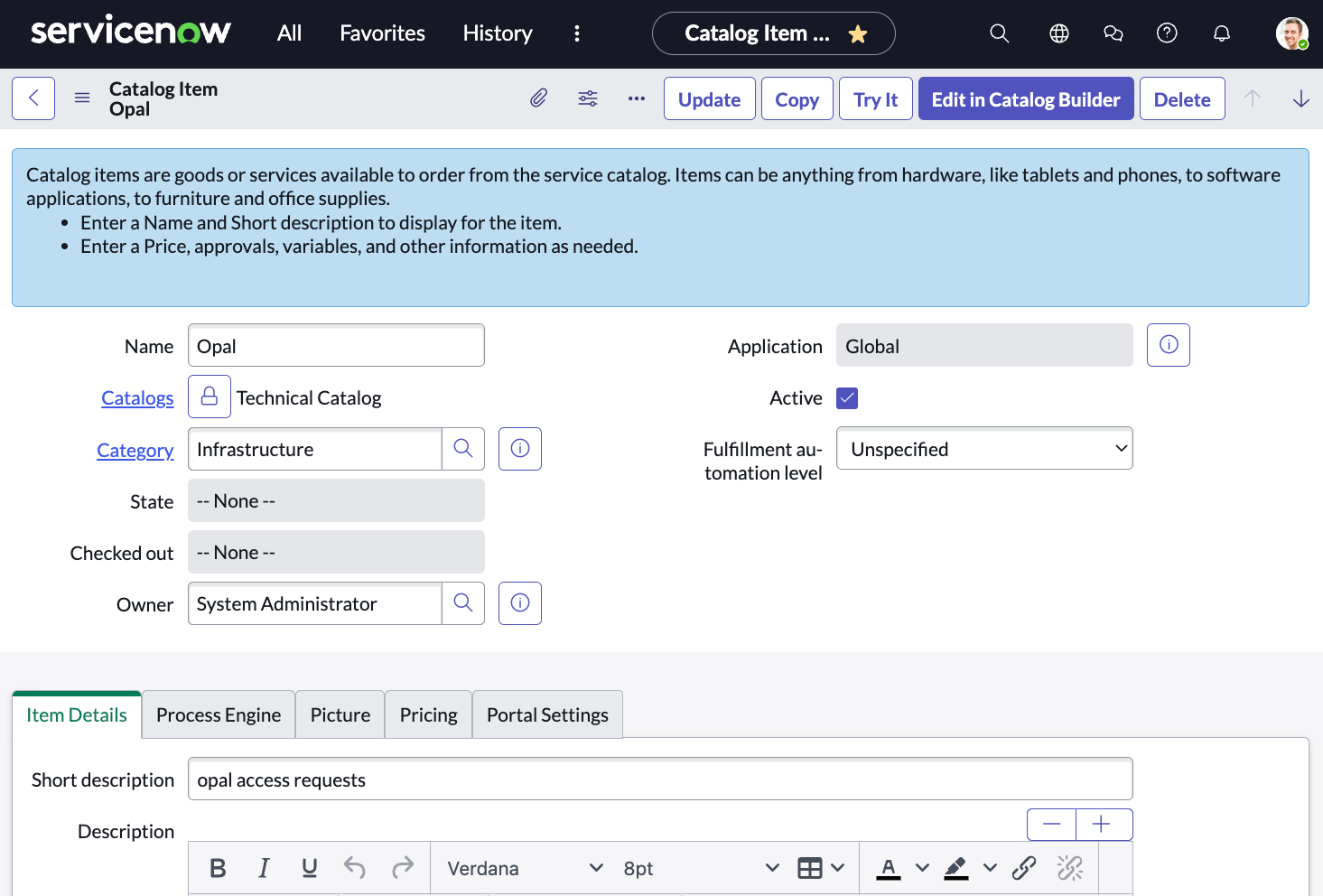Apply underline formatting in Description editor
The height and width of the screenshot is (896, 1323).
(310, 868)
